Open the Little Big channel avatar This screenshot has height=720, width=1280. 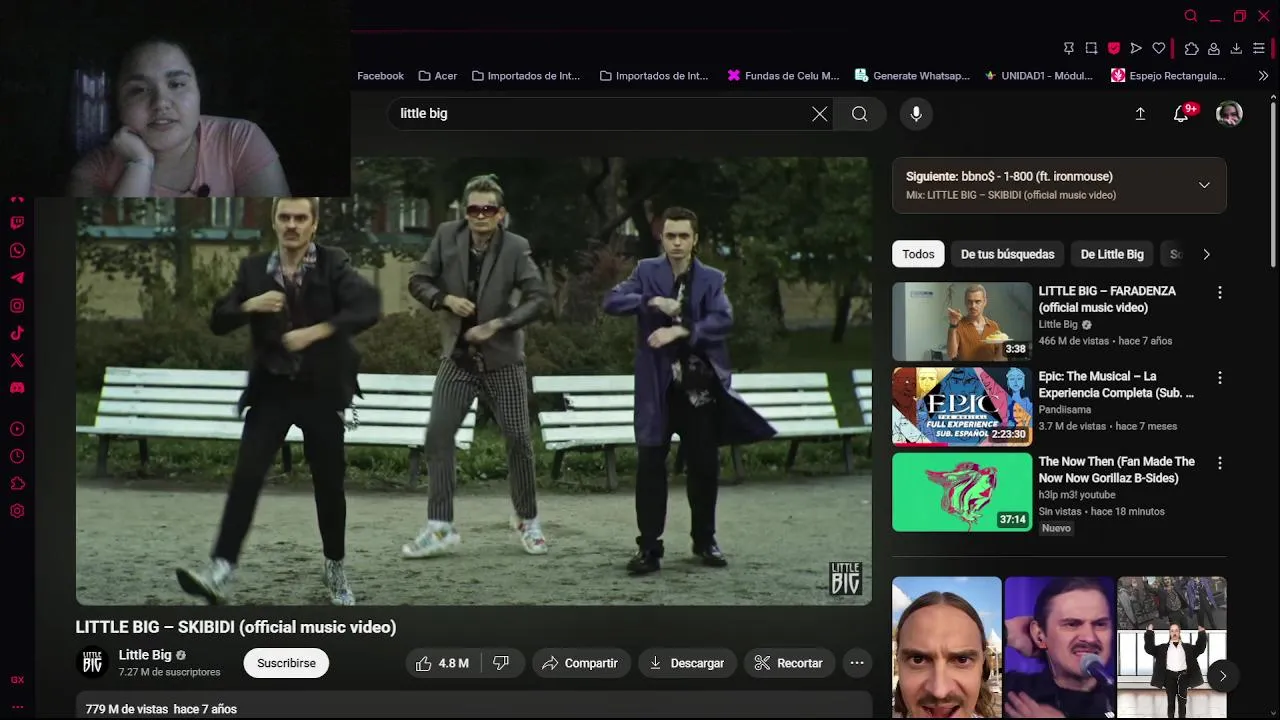(93, 663)
